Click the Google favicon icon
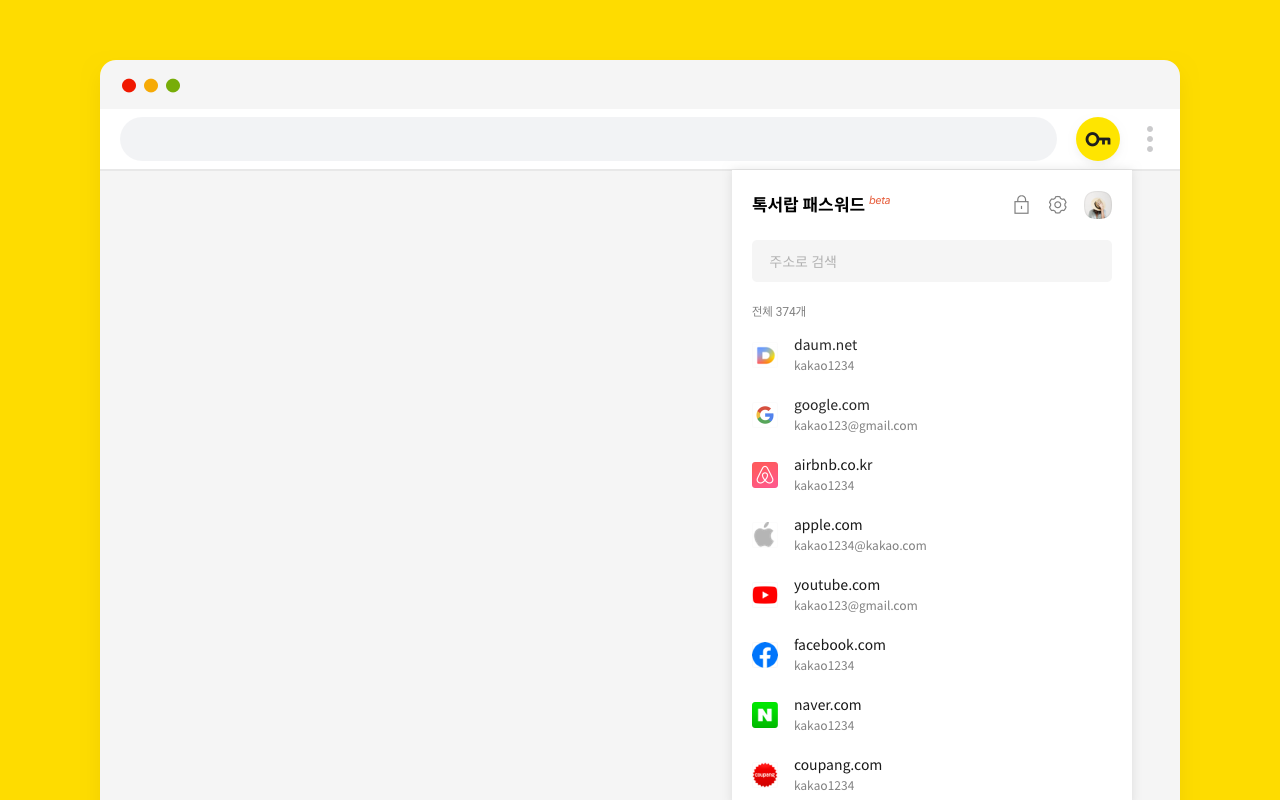This screenshot has width=1280, height=800. tap(765, 414)
